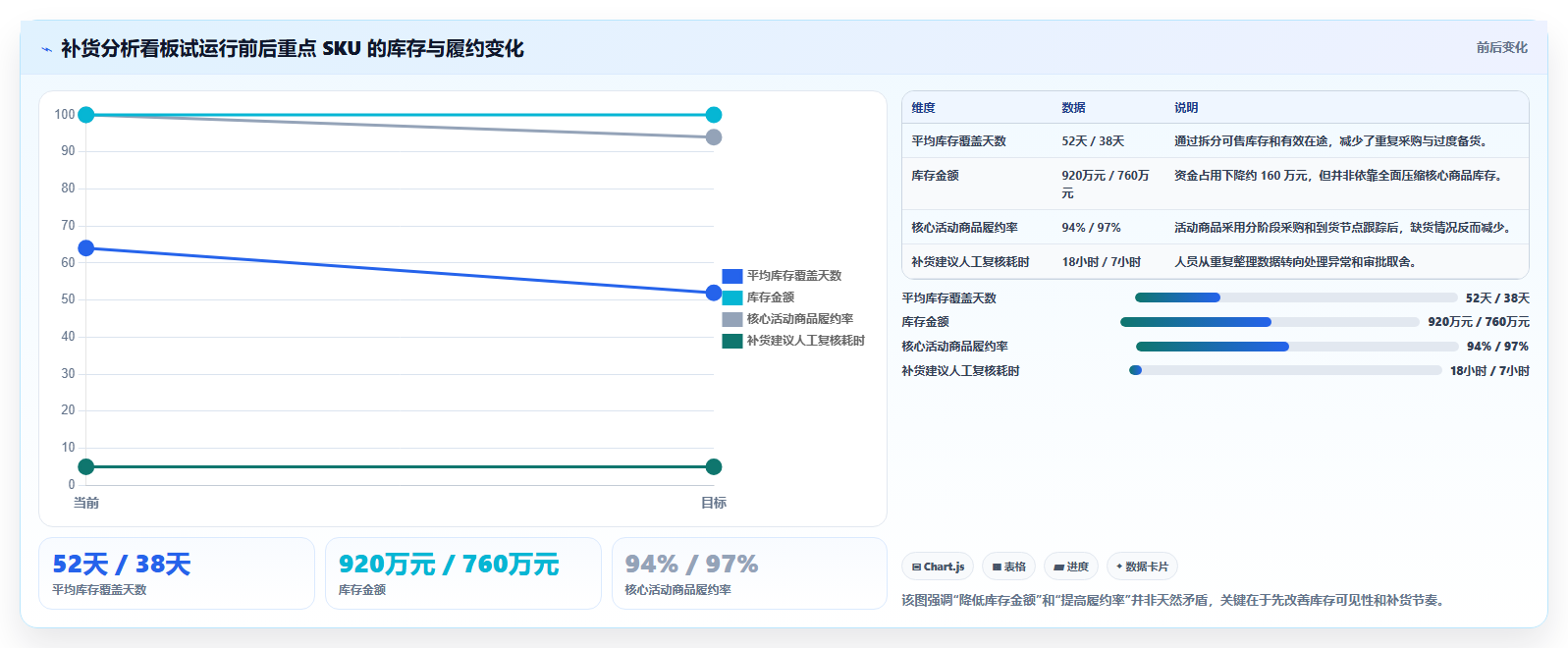Click description starting 资金占用下降约 160 万元
1568x648 pixels.
pyautogui.click(x=1338, y=176)
